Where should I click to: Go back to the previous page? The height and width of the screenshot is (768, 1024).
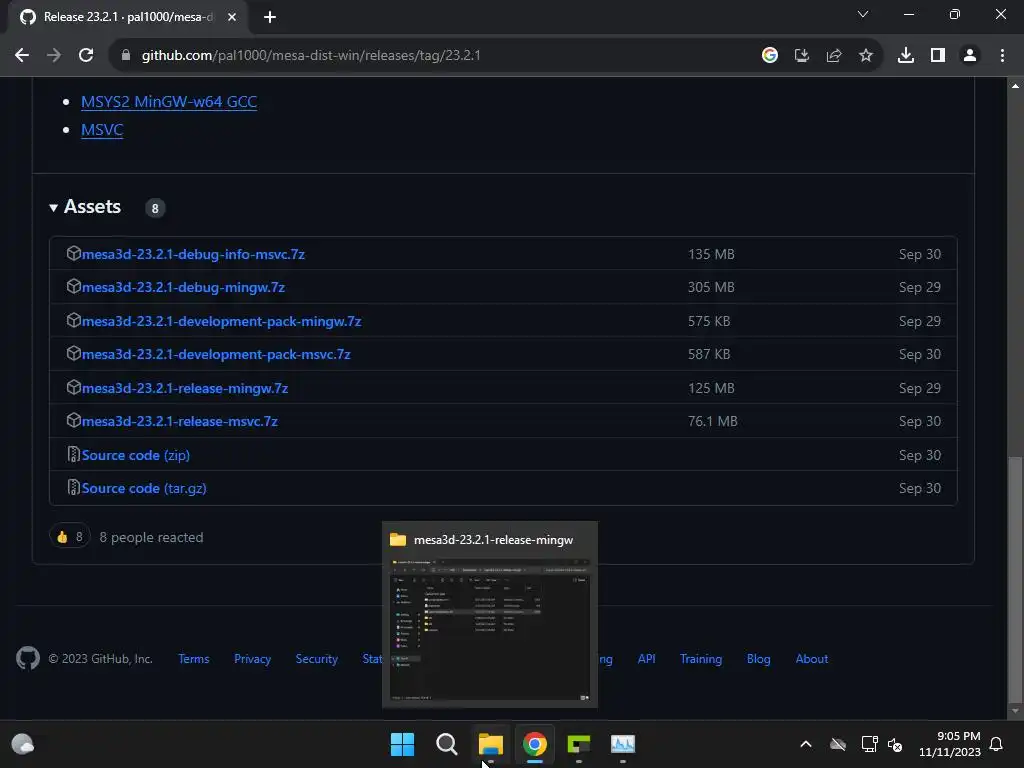22,56
